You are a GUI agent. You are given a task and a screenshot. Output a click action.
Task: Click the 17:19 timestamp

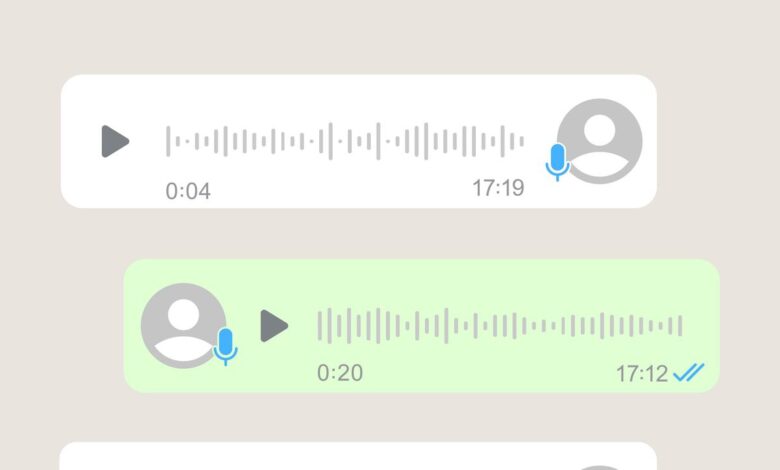coord(498,188)
